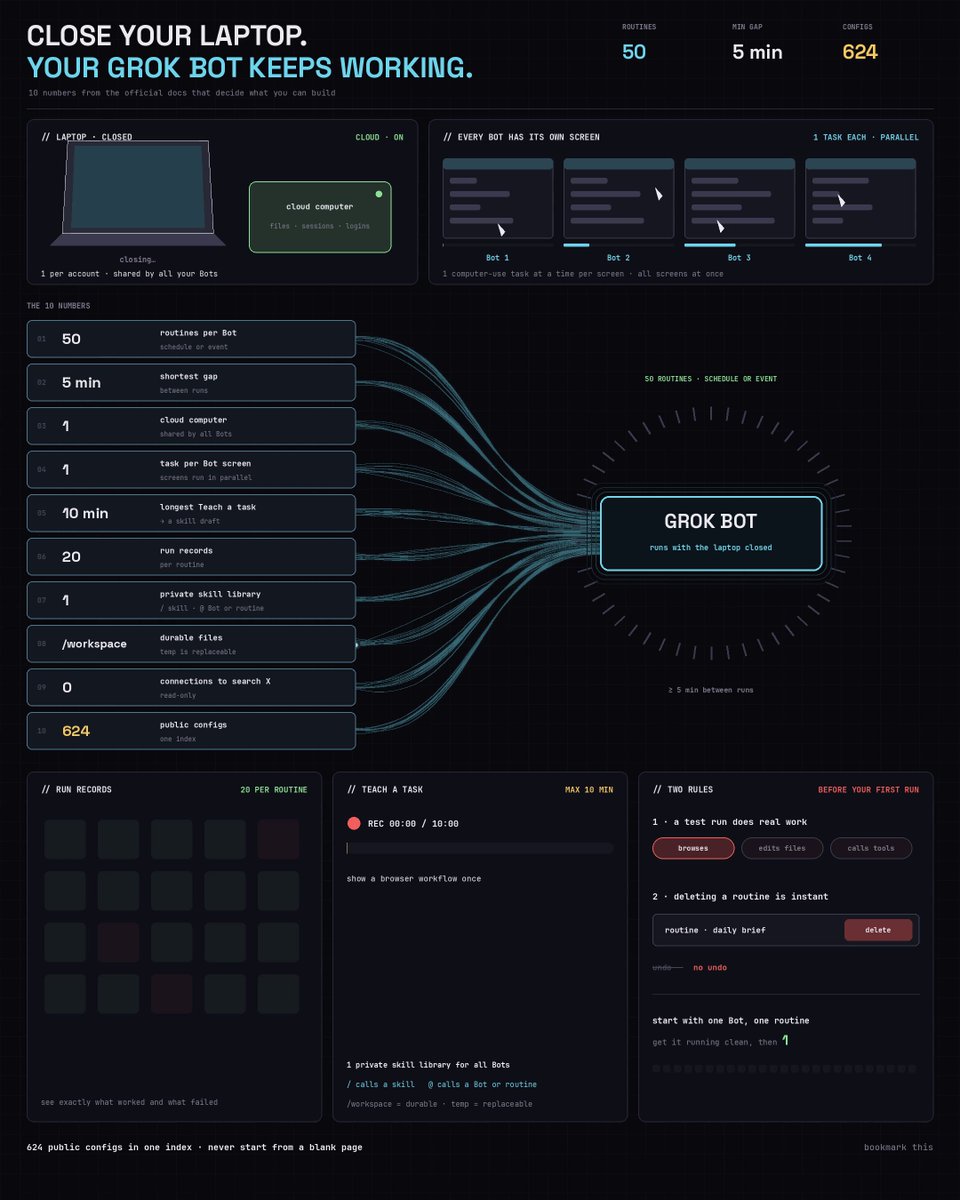Click the red REC recording dot
The width and height of the screenshot is (960, 1200).
[353, 823]
